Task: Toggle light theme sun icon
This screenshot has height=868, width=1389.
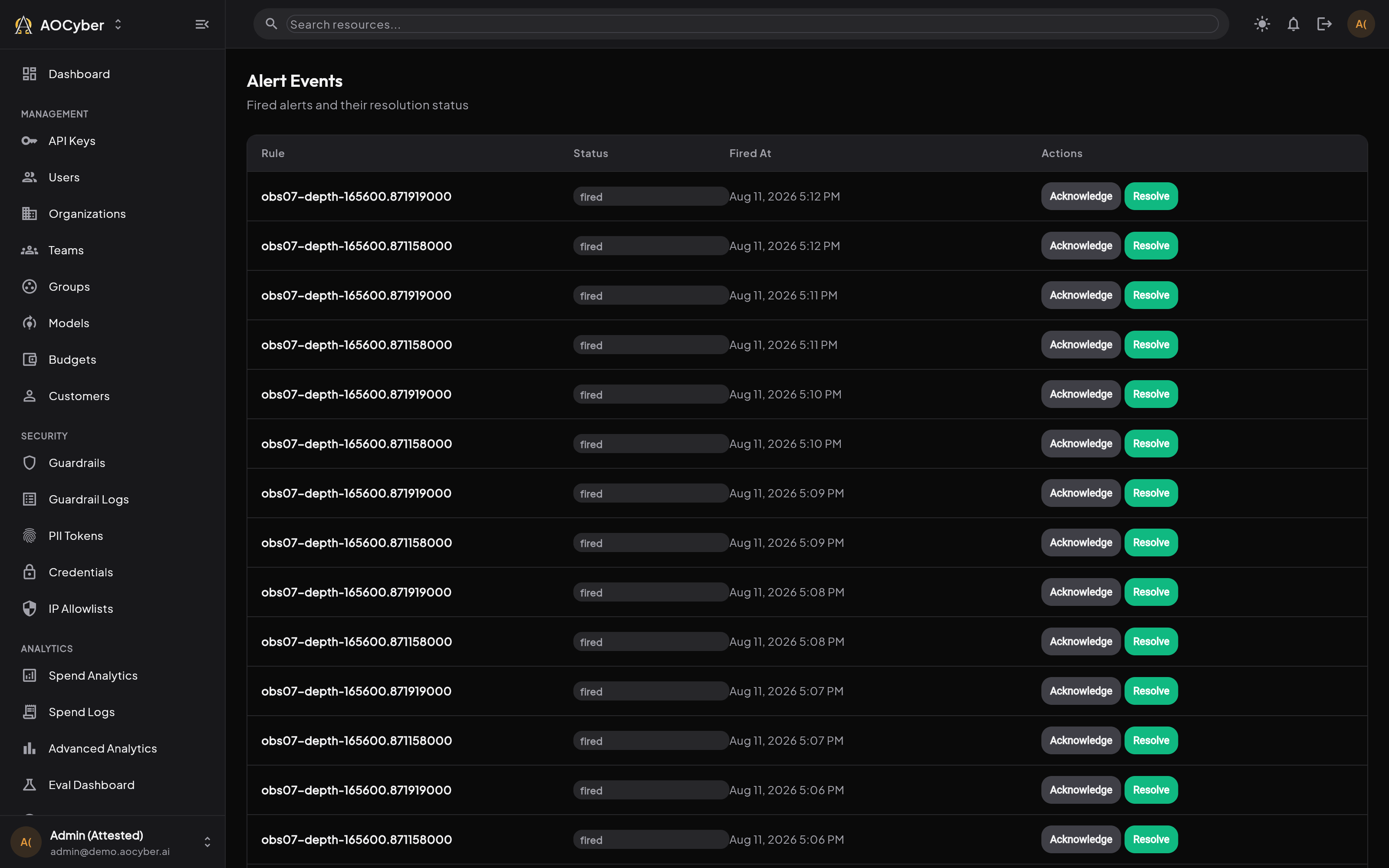Action: click(1262, 24)
